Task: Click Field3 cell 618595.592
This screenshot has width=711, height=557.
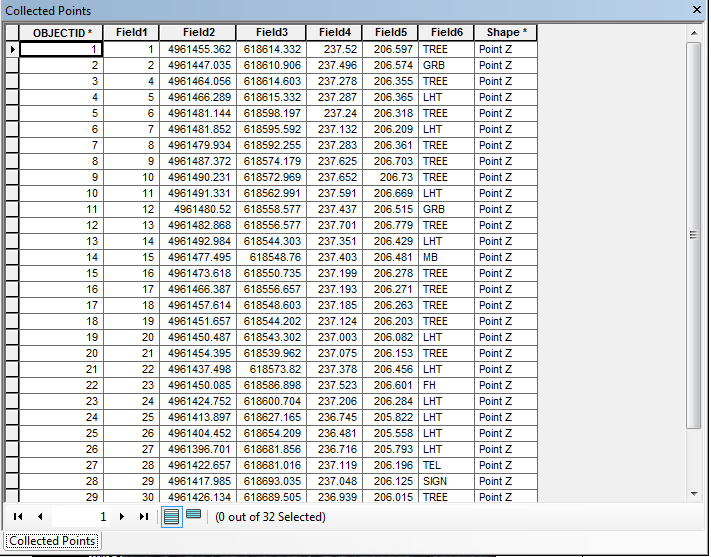Action: pyautogui.click(x=271, y=129)
